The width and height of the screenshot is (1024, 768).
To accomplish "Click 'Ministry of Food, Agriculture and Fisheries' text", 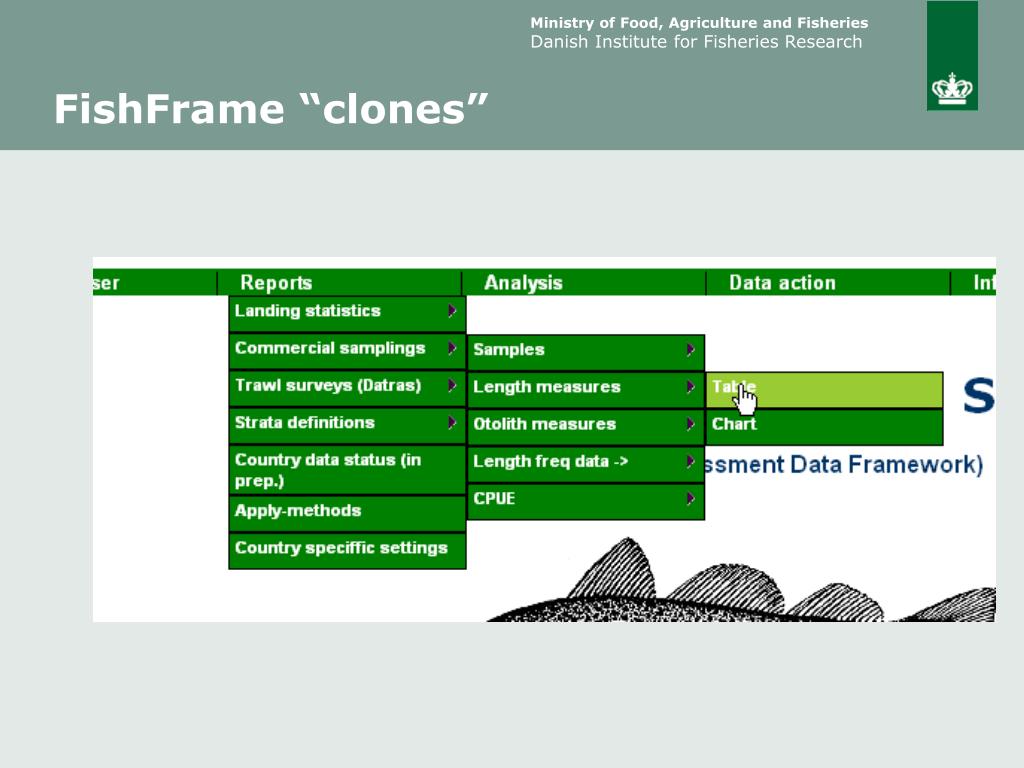I will (699, 23).
